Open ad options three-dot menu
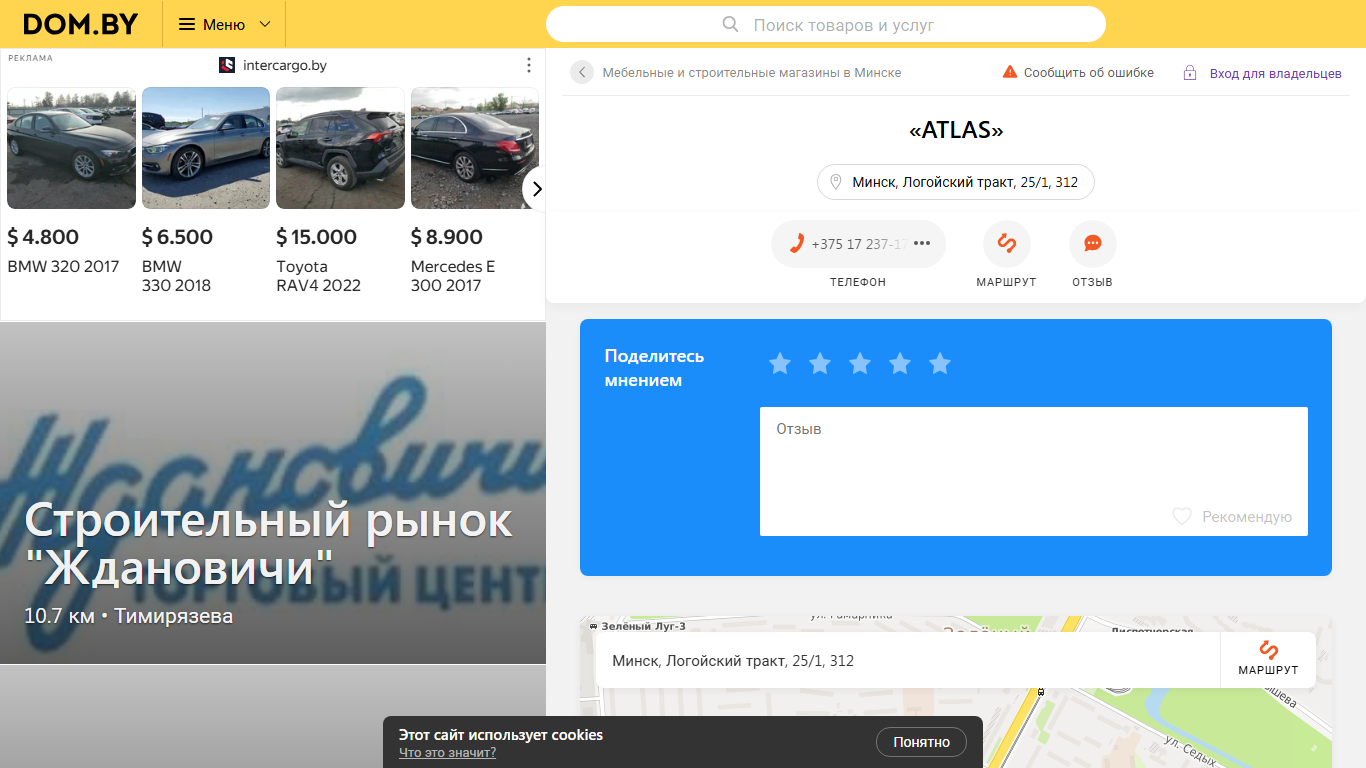1366x768 pixels. pyautogui.click(x=529, y=65)
